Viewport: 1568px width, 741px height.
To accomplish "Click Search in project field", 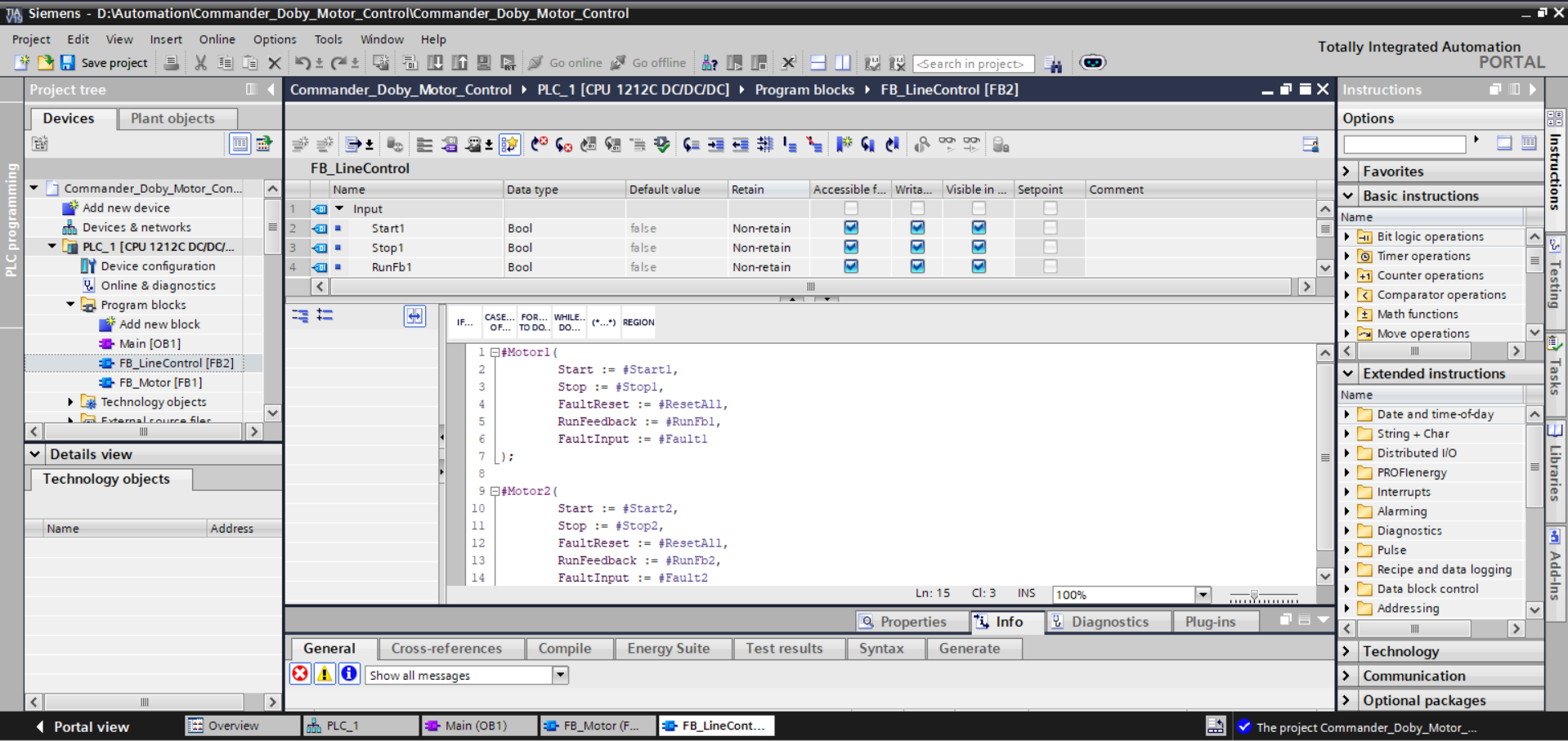I will click(973, 64).
